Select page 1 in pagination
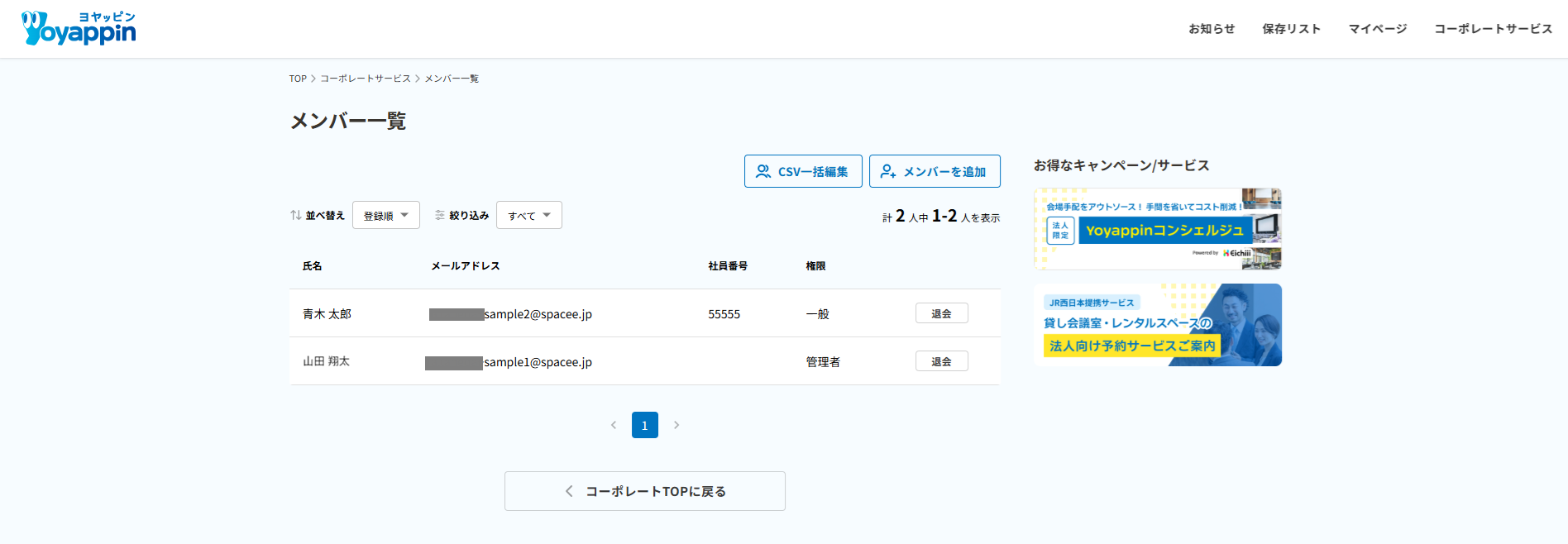 point(645,425)
